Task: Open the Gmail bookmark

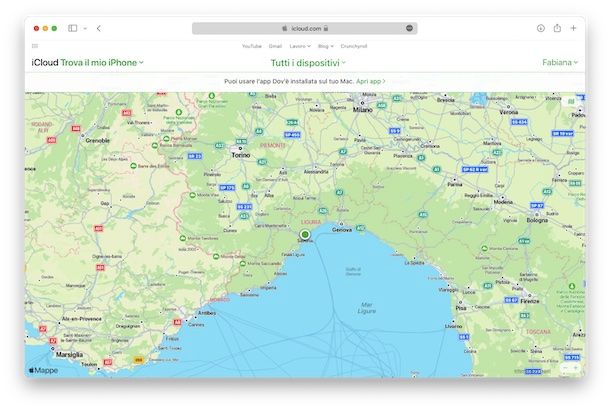Action: point(275,46)
